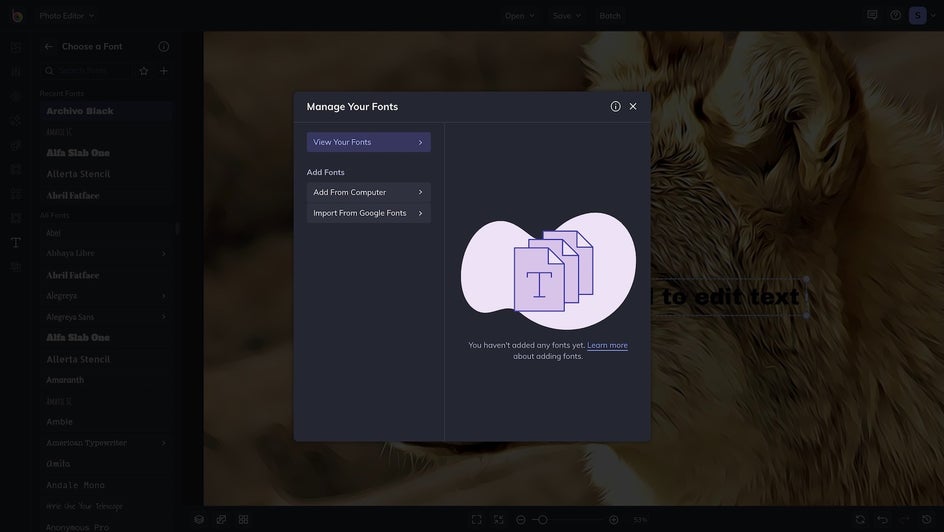944x532 pixels.
Task: Click Batch in top bar
Action: click(x=610, y=16)
